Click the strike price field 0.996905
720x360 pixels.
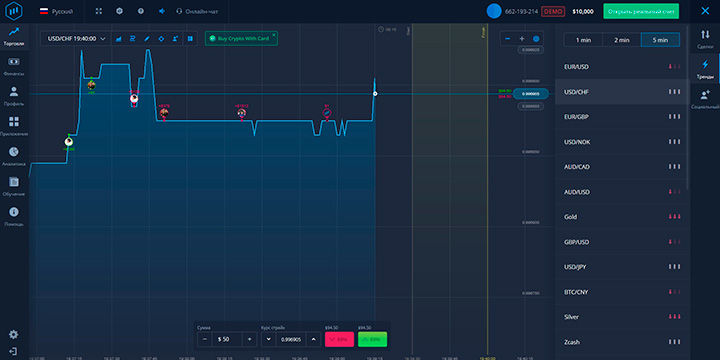(291, 339)
